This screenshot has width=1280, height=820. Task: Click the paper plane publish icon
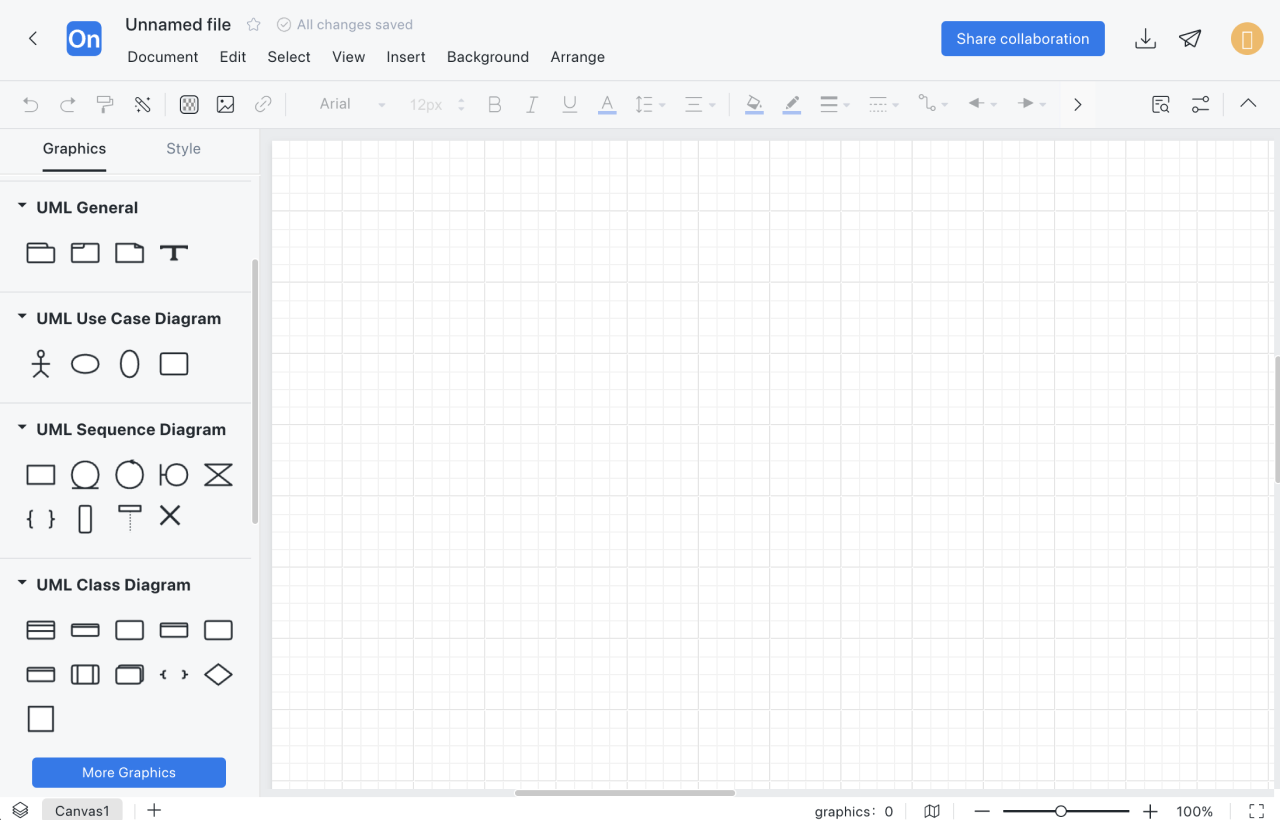pos(1190,39)
